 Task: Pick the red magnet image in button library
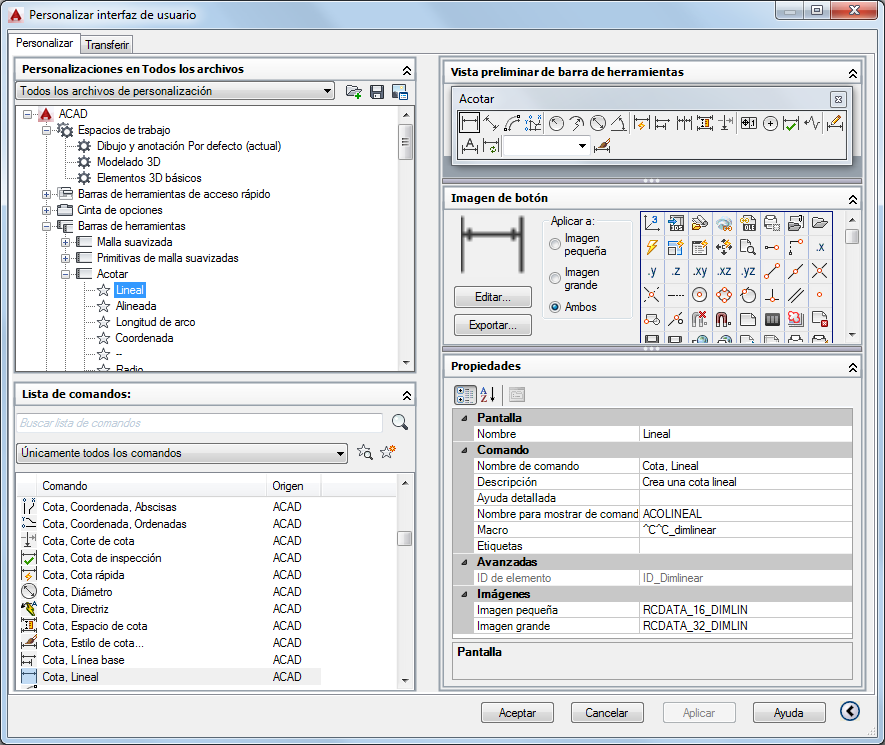[724, 319]
